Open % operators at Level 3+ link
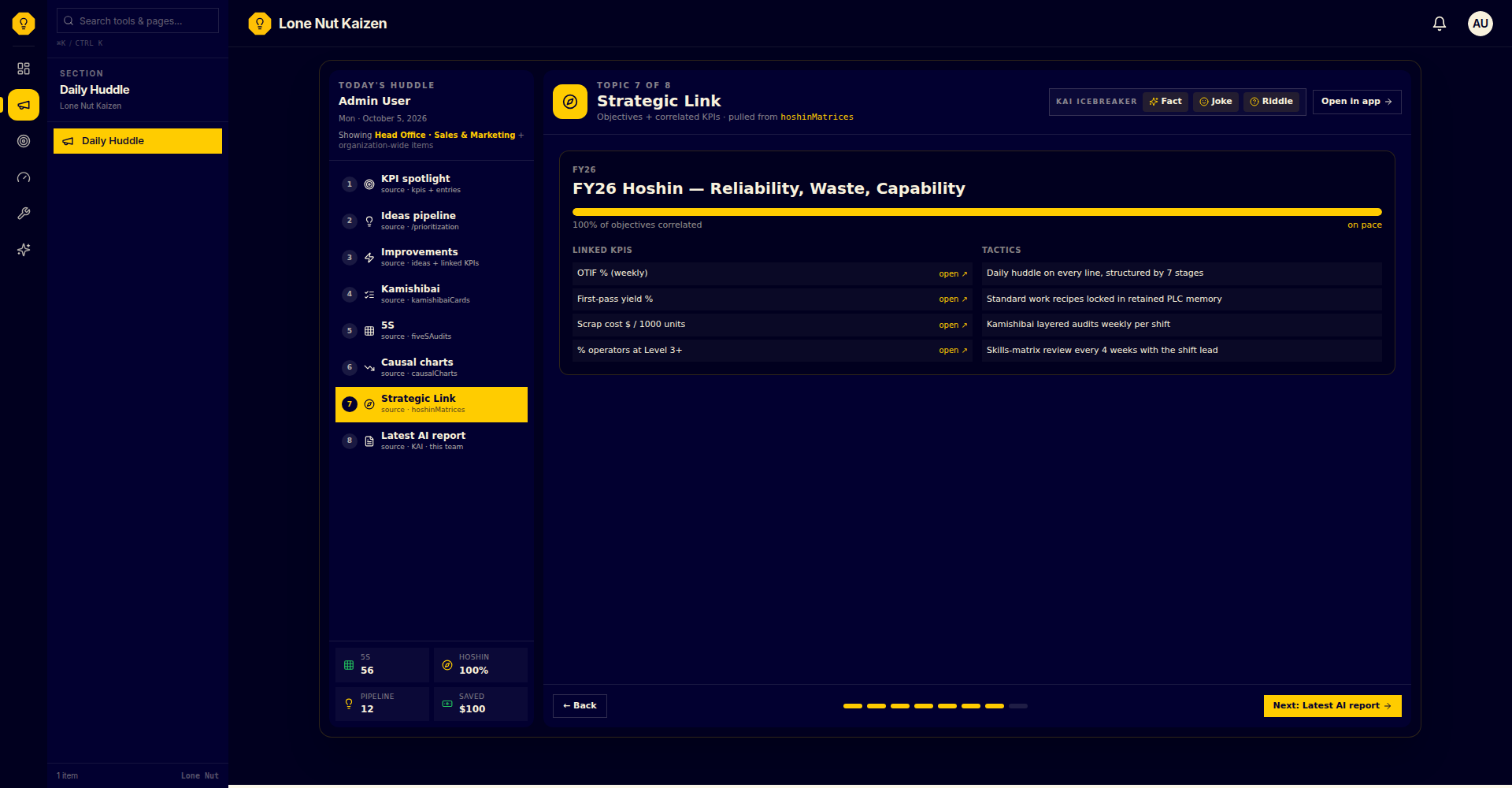Image resolution: width=1512 pixels, height=788 pixels. point(953,351)
